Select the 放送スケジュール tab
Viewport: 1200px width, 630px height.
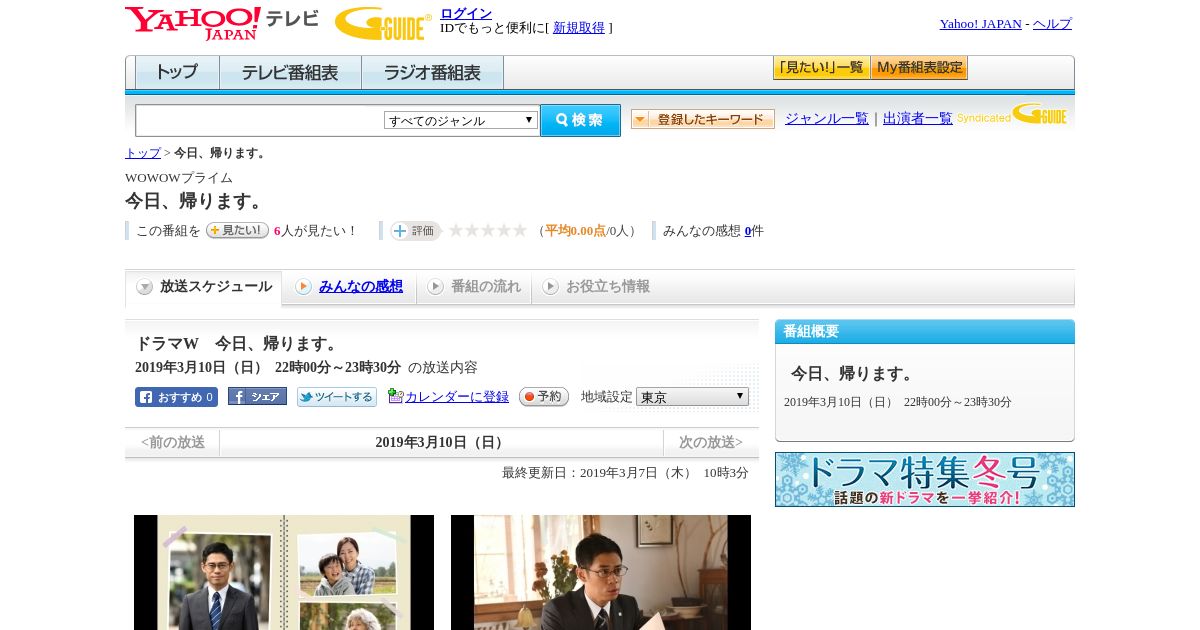pyautogui.click(x=204, y=287)
